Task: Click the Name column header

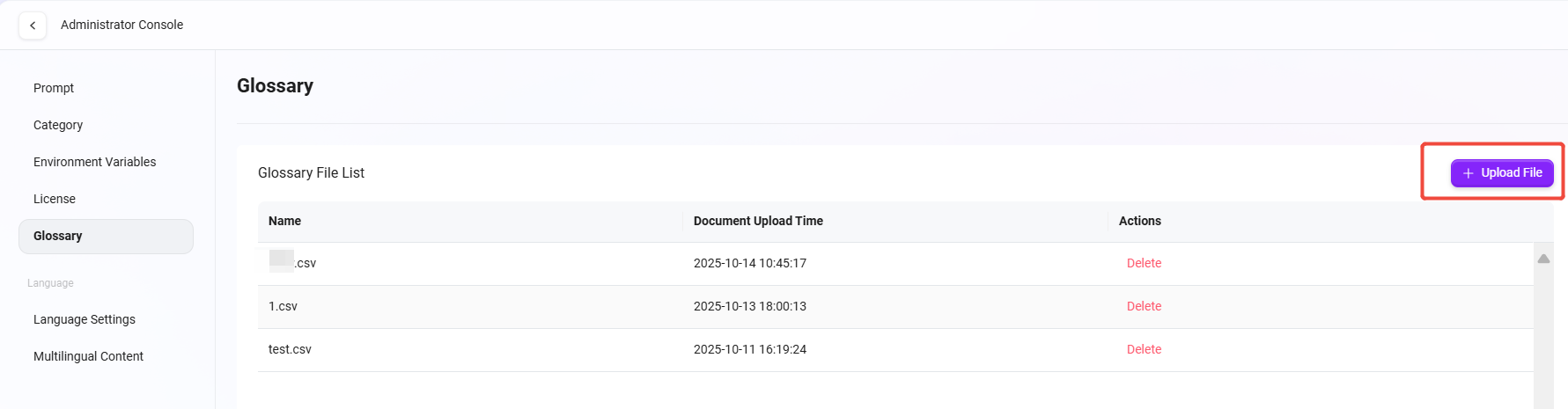Action: point(284,221)
